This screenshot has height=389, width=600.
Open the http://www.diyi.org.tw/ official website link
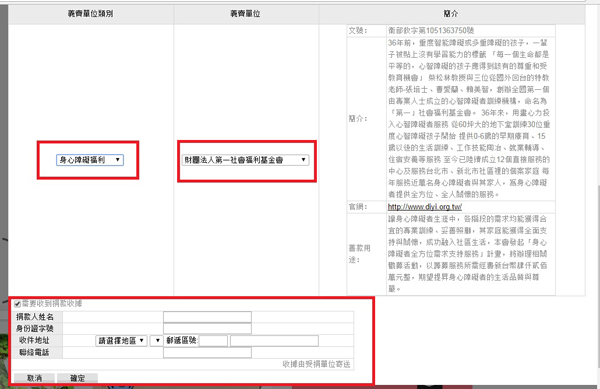point(424,207)
